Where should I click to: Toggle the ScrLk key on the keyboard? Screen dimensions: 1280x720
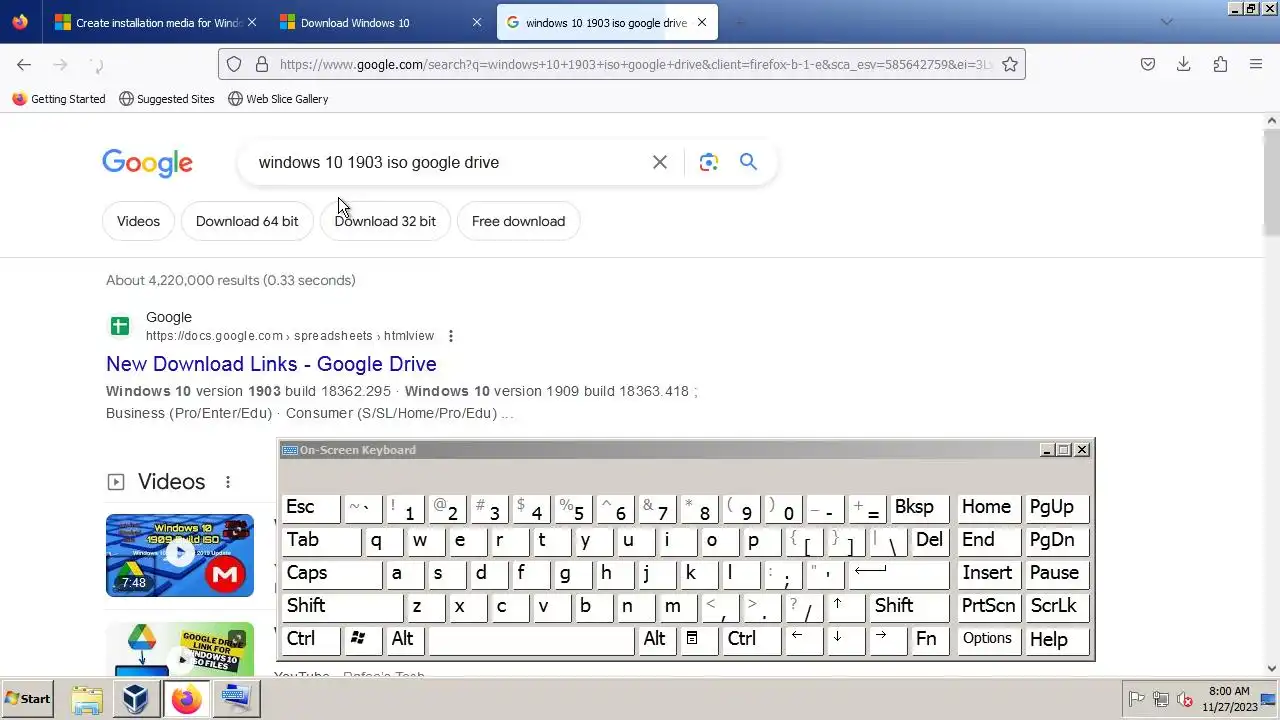(1058, 607)
